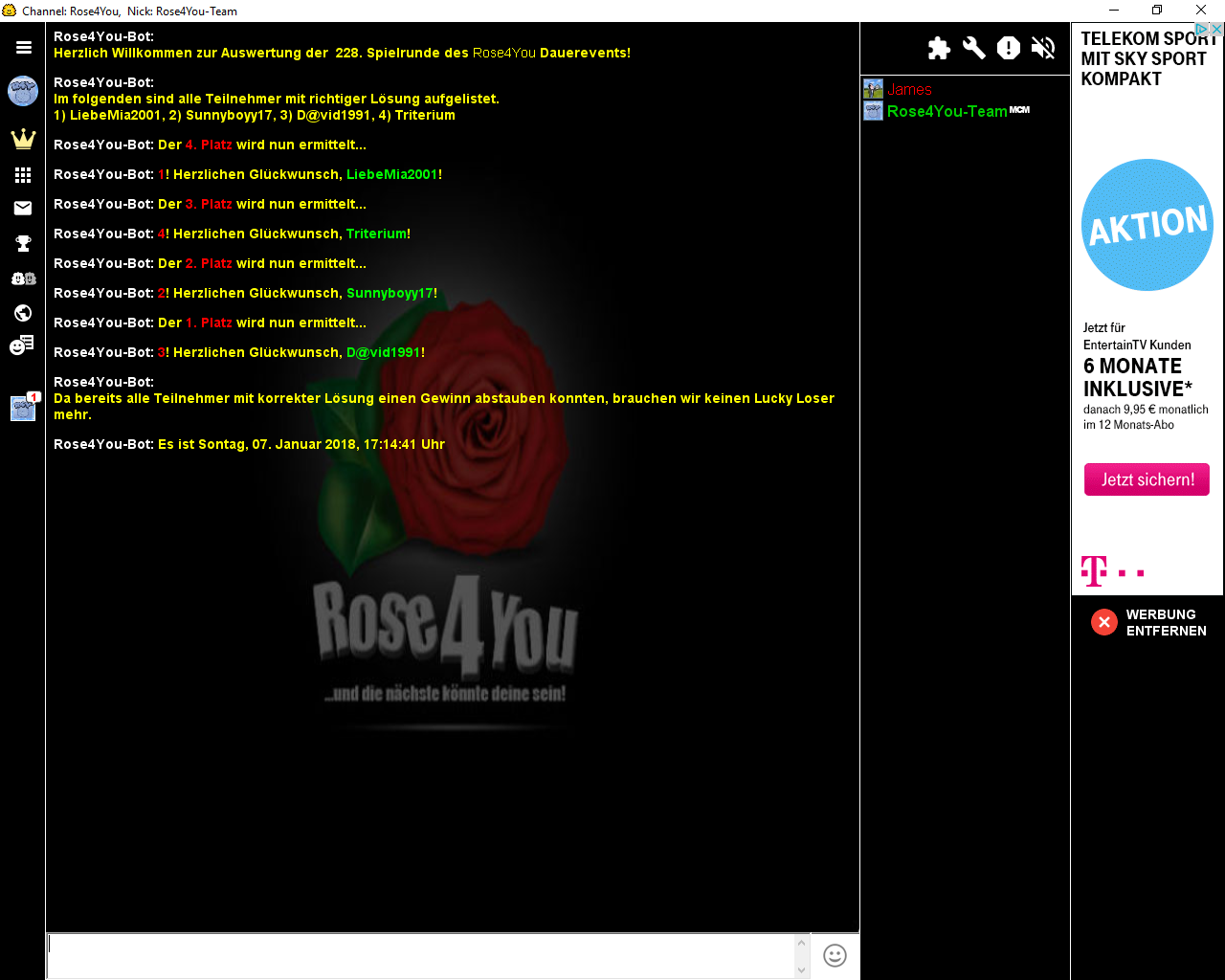Open the yellow crown icon

(23, 139)
